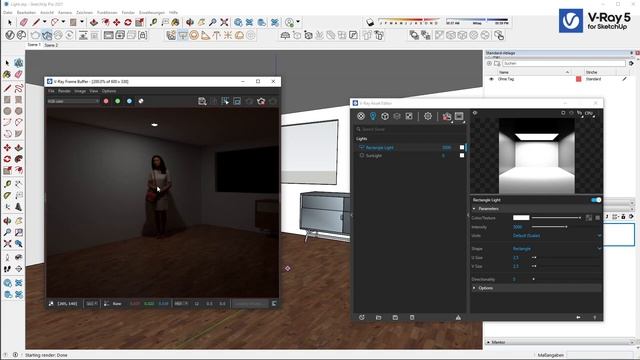Toggle blue channel in Frame Buffer

129,101
